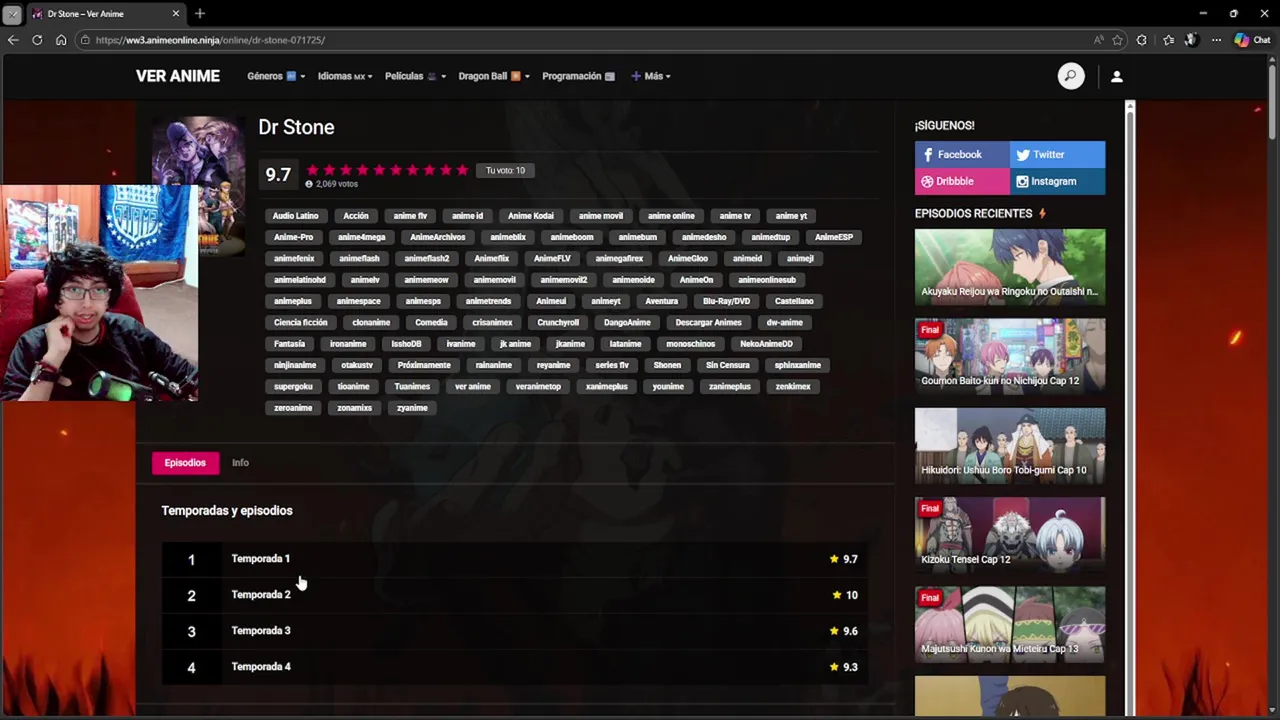The image size is (1280, 720).
Task: Click the Sin Censura tag
Action: point(727,365)
